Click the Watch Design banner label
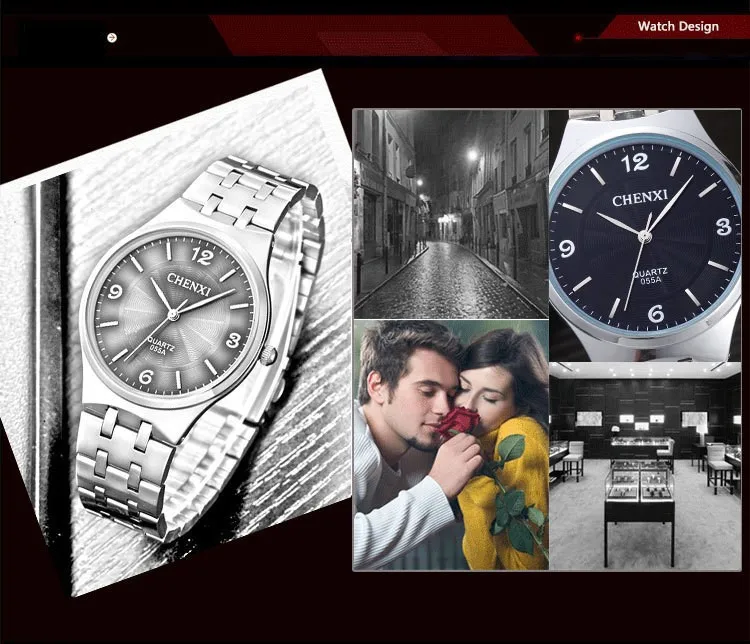 click(678, 26)
